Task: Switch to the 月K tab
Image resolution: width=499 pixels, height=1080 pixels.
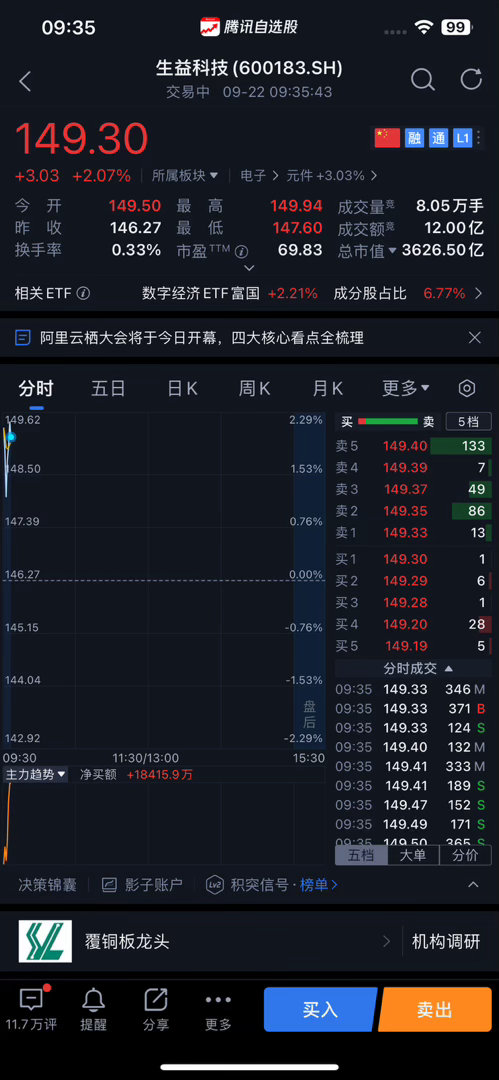Action: tap(327, 388)
